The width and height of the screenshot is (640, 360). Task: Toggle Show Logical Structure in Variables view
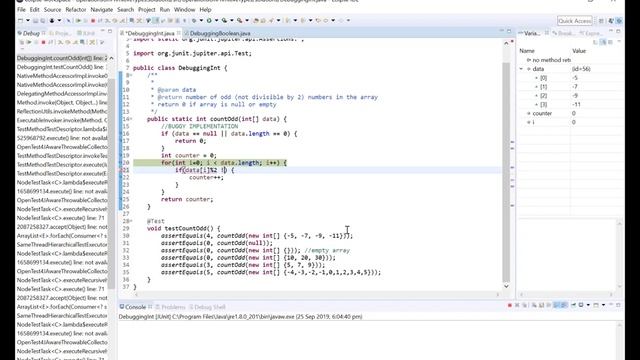pos(603,42)
